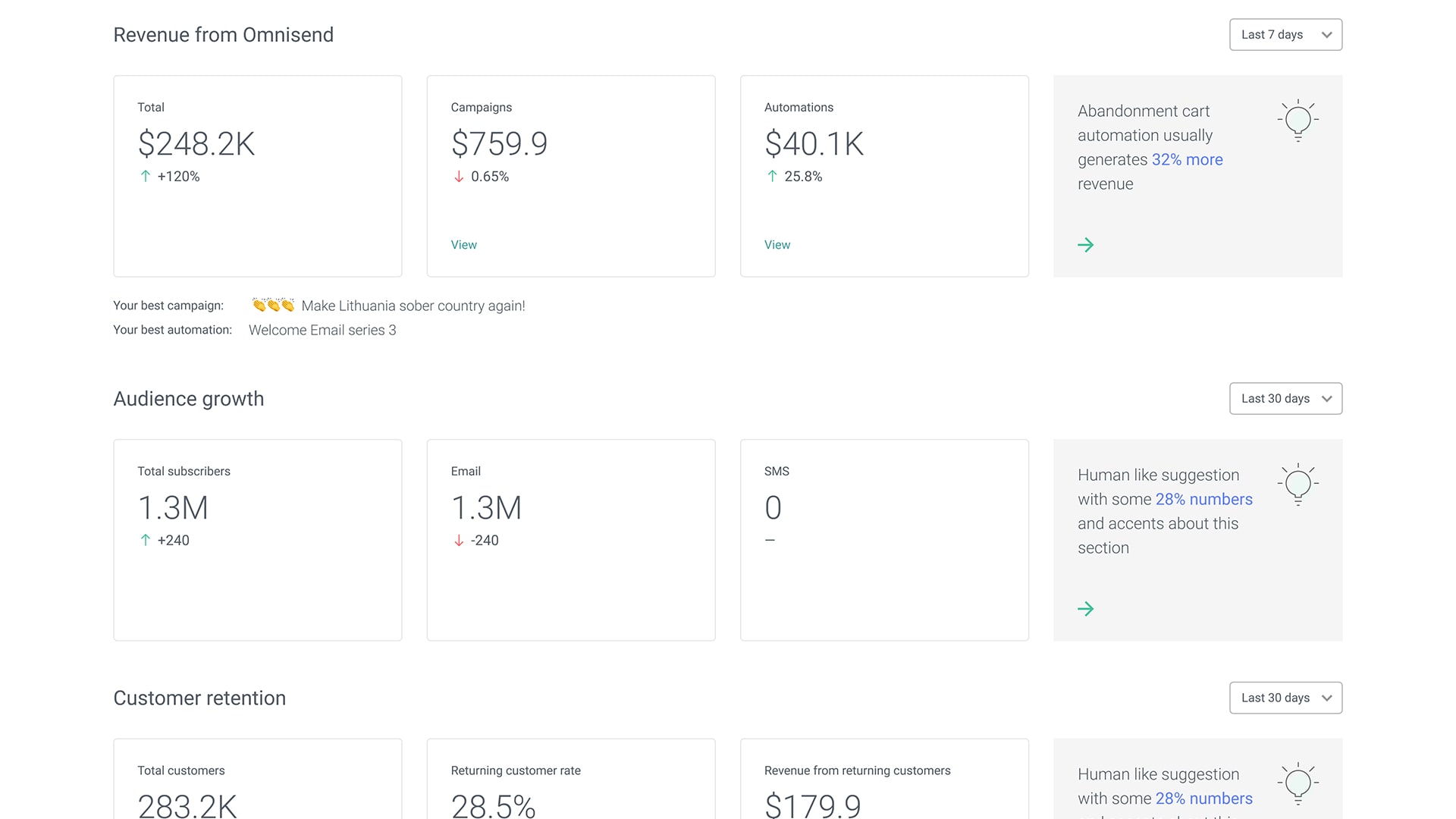The image size is (1456, 819).
Task: Click View link in Campaigns card
Action: point(463,245)
